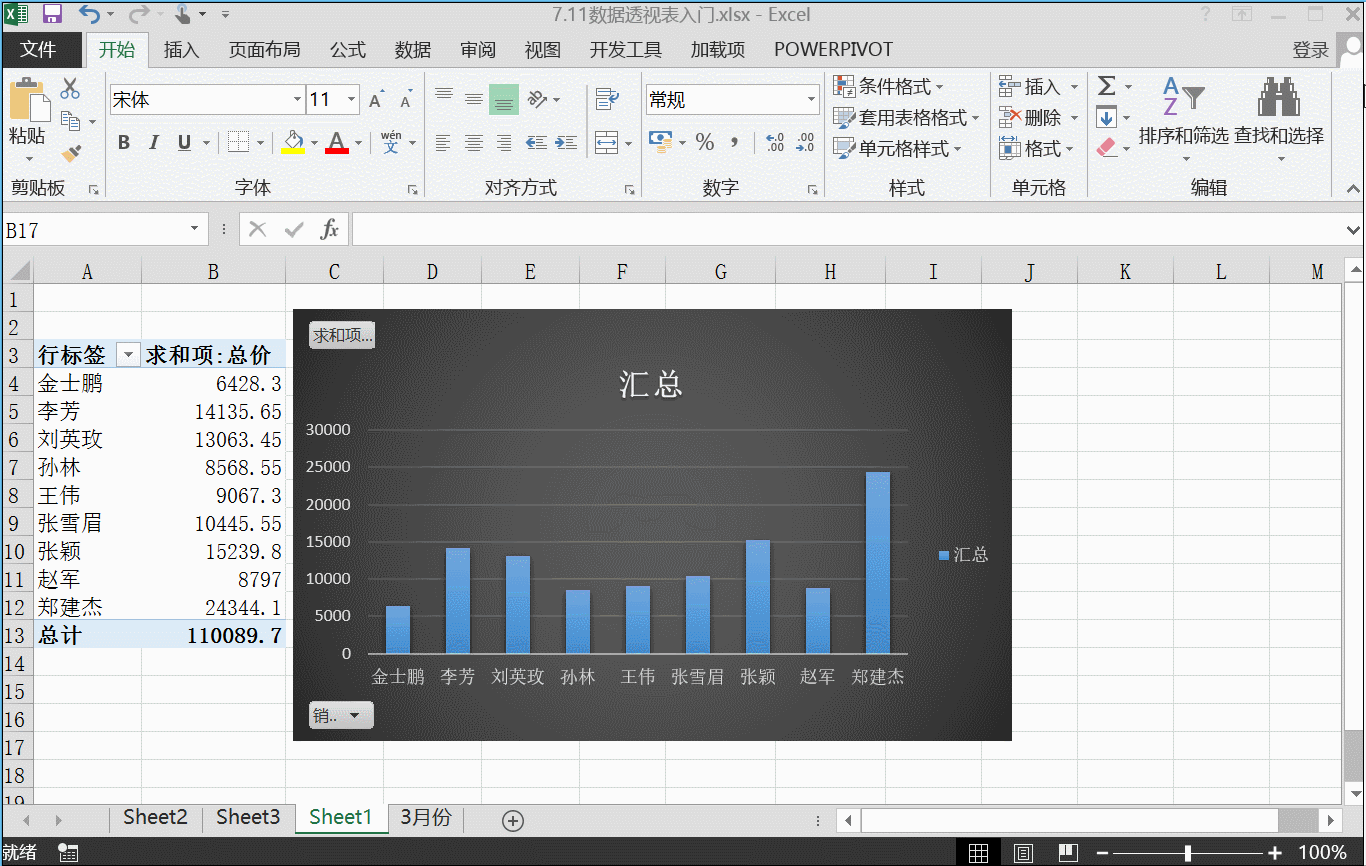Viewport: 1366px width, 866px height.
Task: Toggle center alignment for the cell
Action: pyautogui.click(x=473, y=143)
